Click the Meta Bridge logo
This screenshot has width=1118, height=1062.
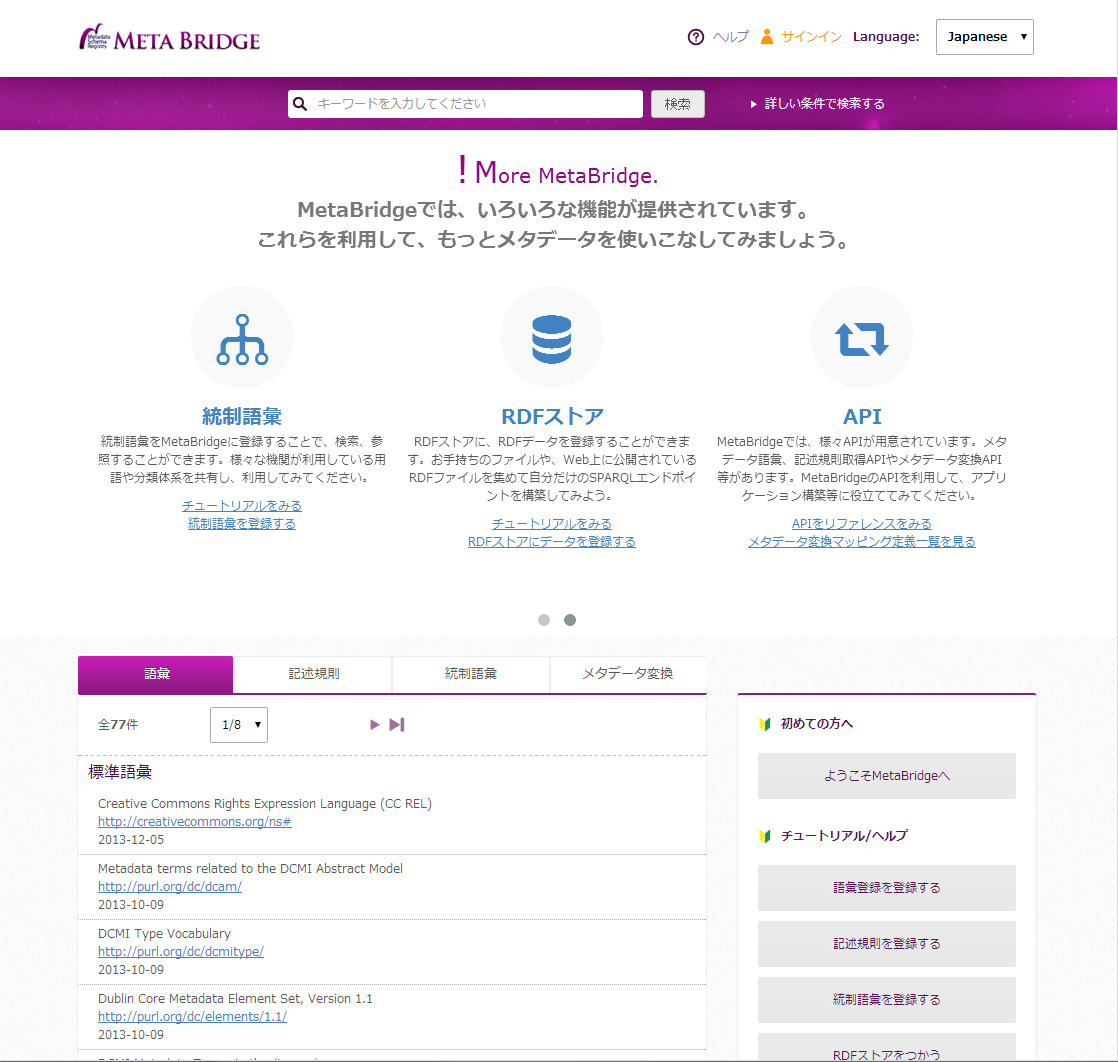169,37
